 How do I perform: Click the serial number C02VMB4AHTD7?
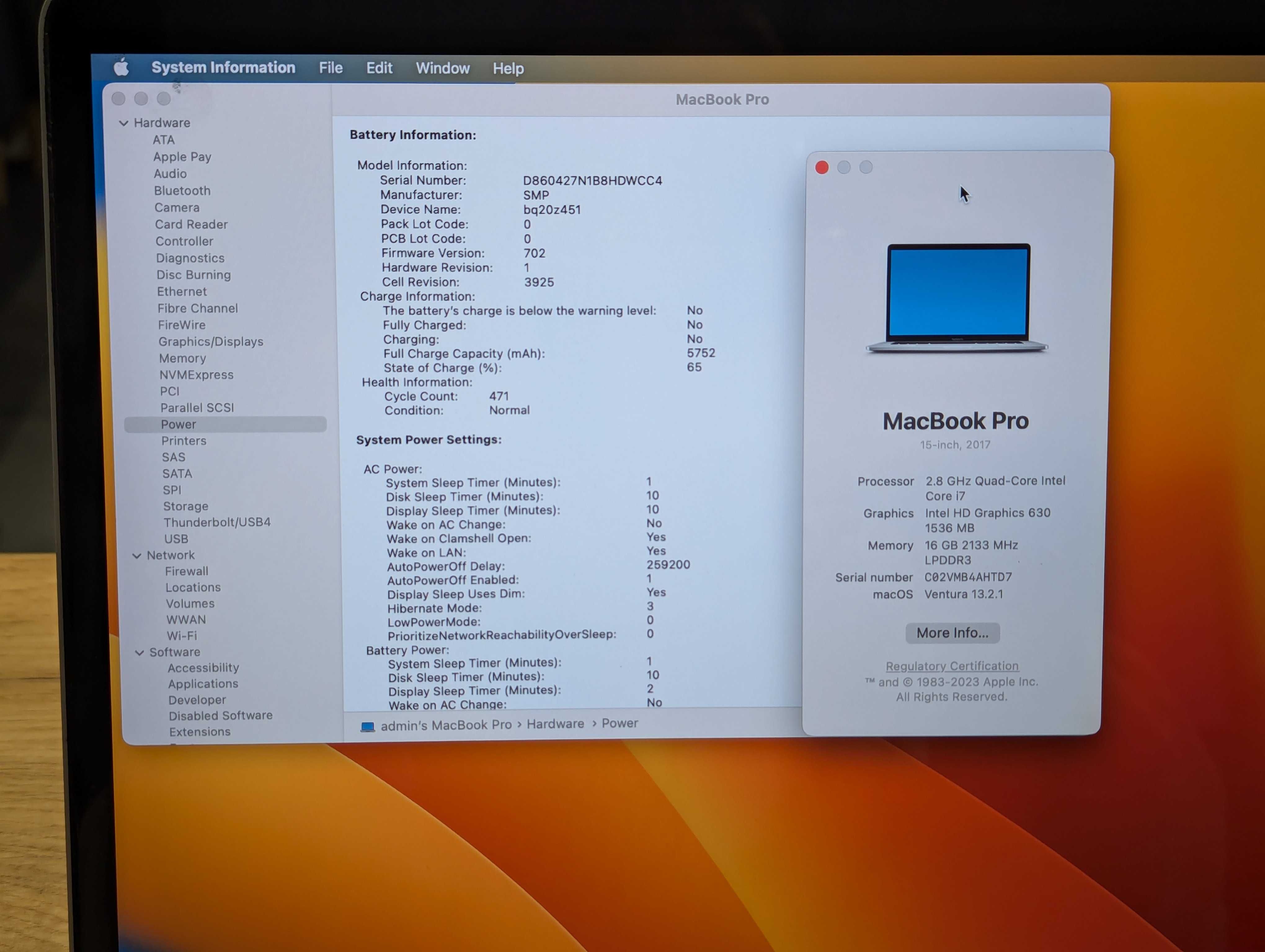[968, 577]
